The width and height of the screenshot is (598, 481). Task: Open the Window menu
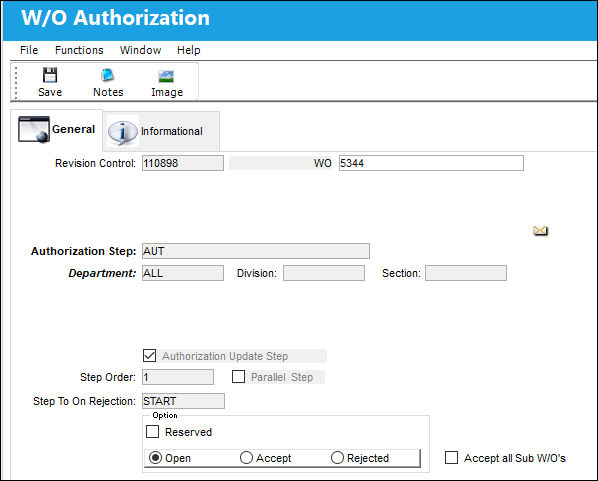tap(140, 50)
